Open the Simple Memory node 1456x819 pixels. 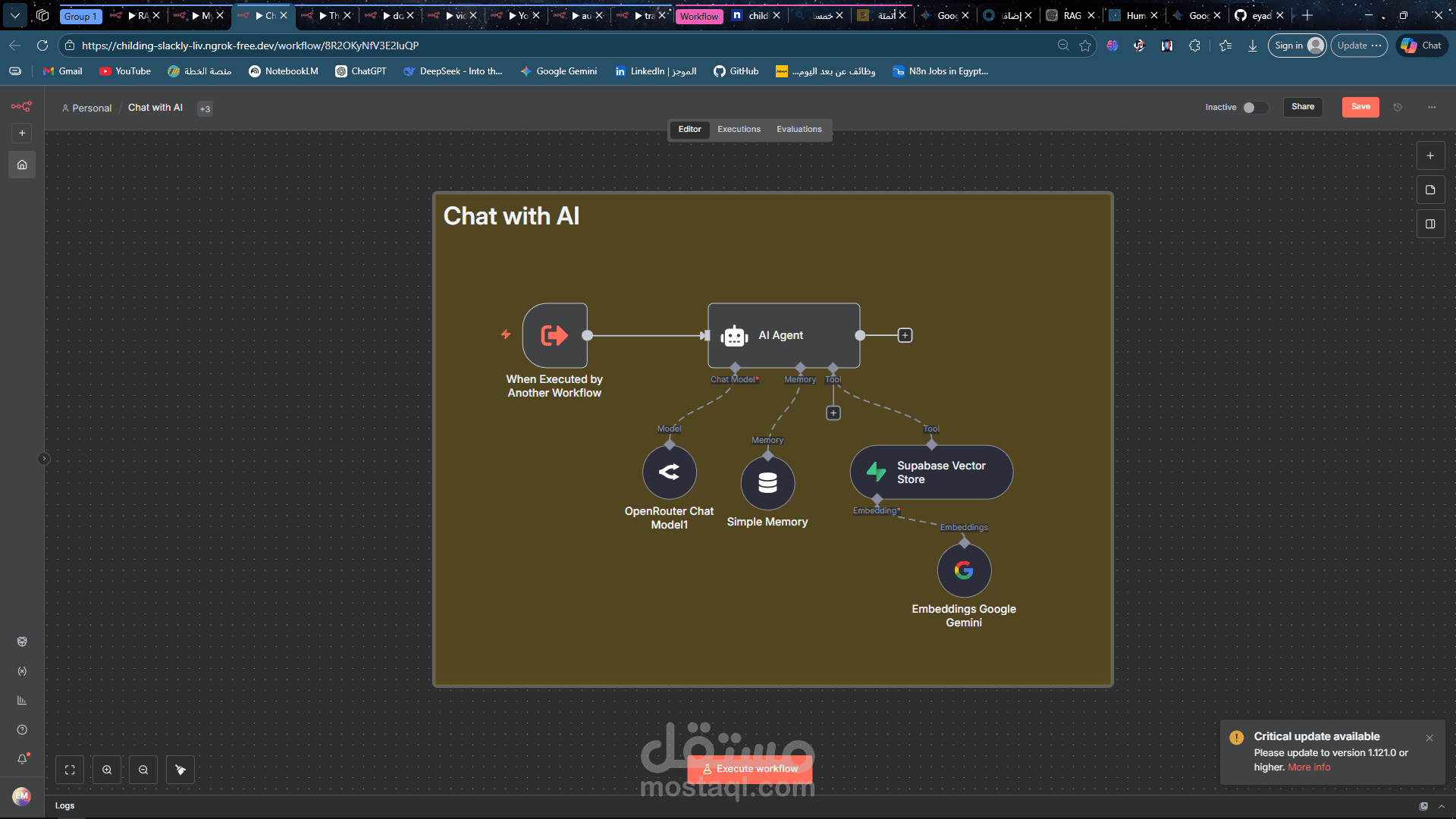[767, 483]
